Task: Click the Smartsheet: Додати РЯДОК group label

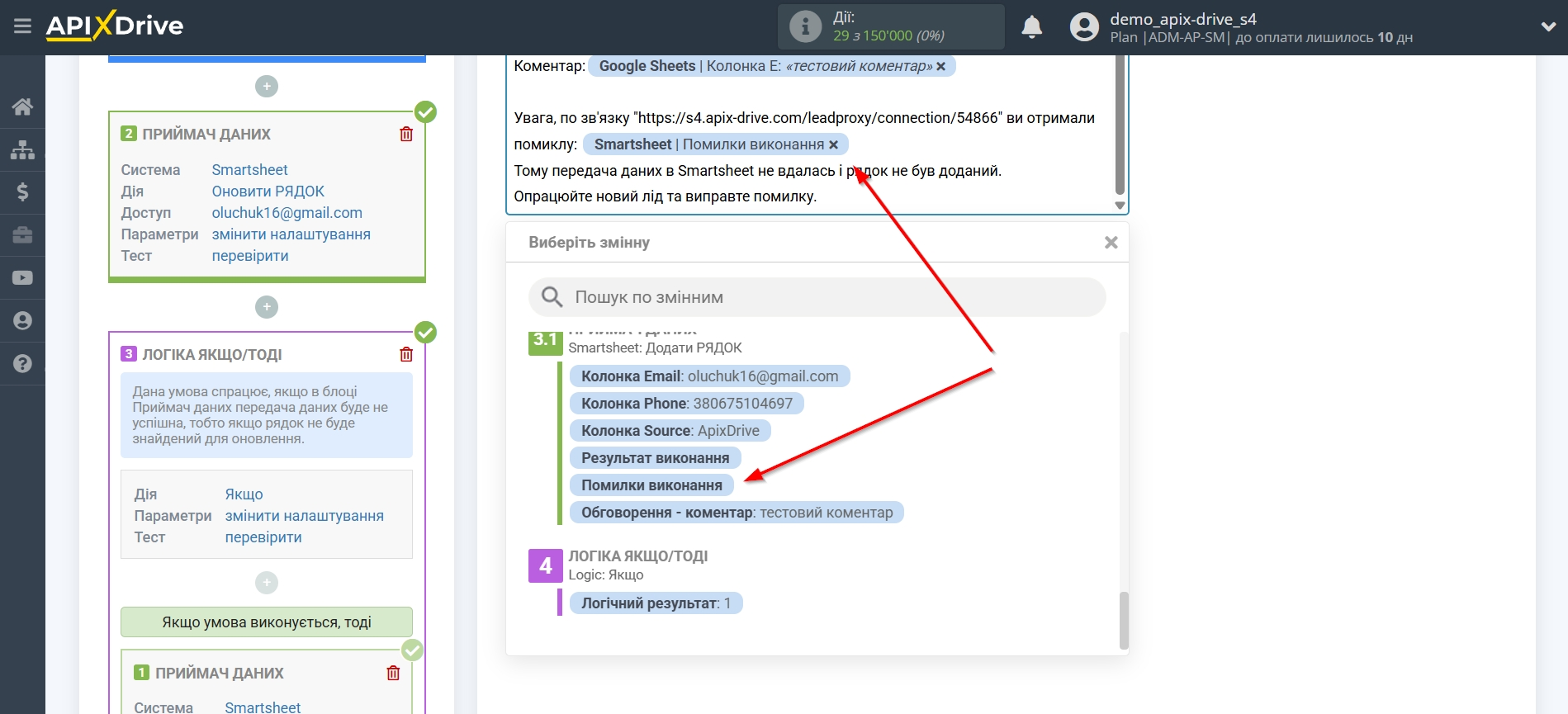Action: (x=655, y=348)
